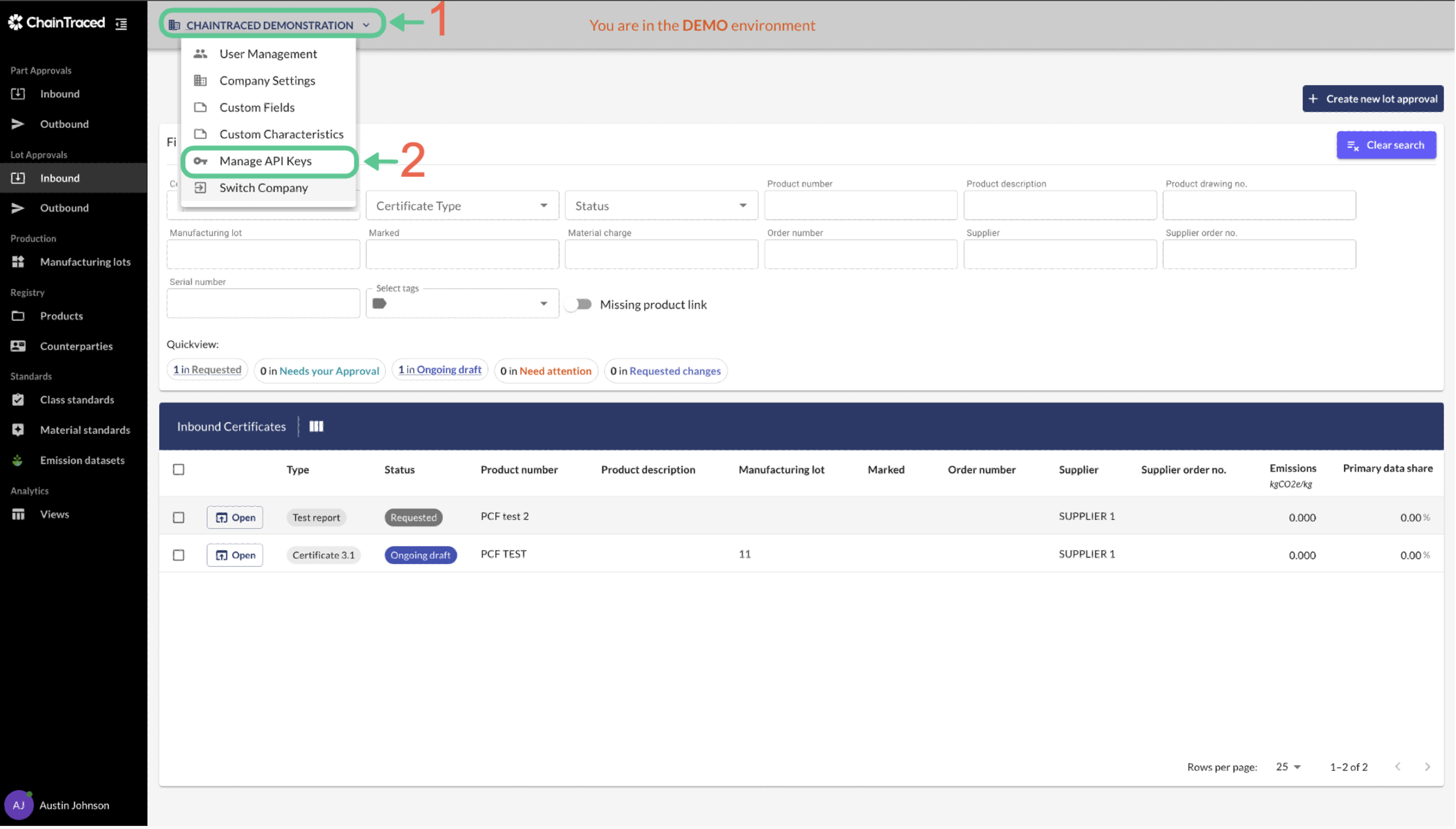Expand the Certificate Type dropdown

(462, 206)
